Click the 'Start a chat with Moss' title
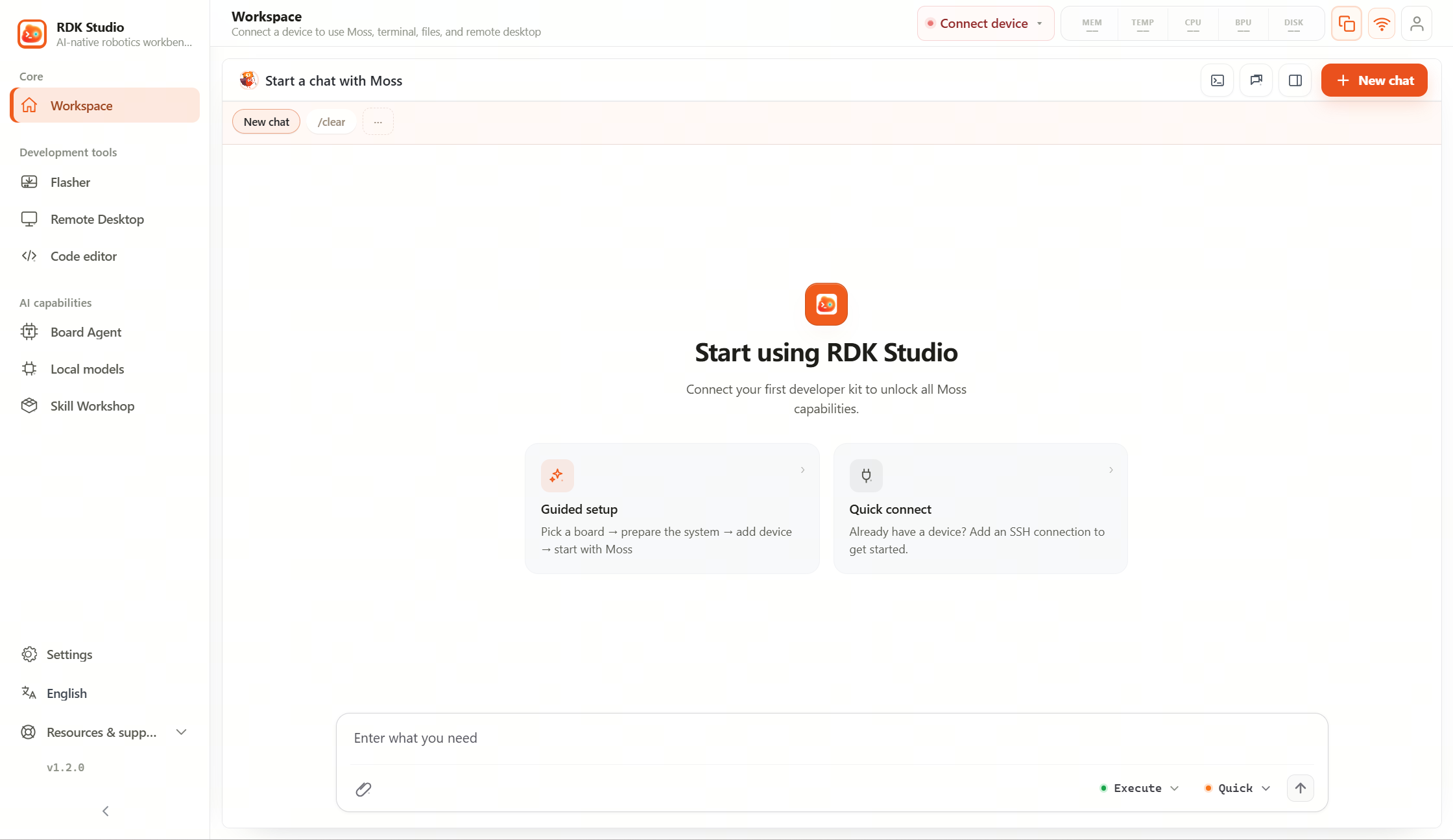Image resolution: width=1453 pixels, height=840 pixels. (333, 80)
